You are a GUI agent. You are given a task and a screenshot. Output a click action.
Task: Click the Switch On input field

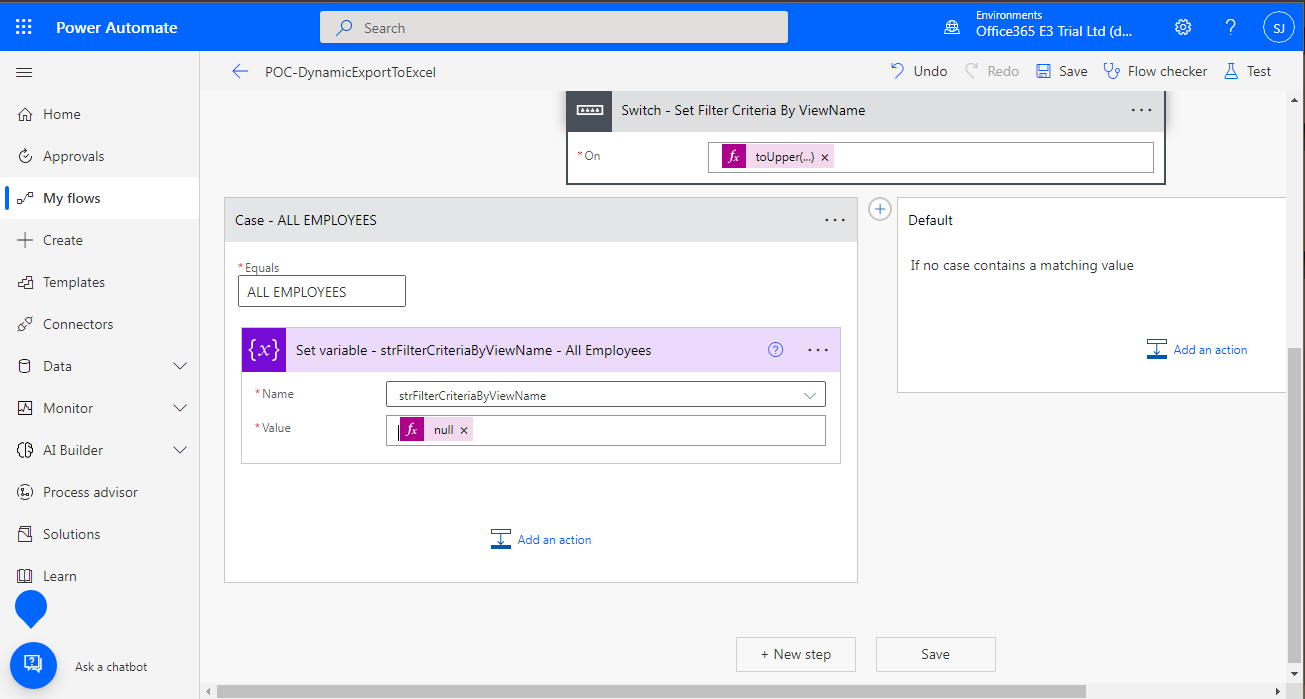[x=931, y=157]
